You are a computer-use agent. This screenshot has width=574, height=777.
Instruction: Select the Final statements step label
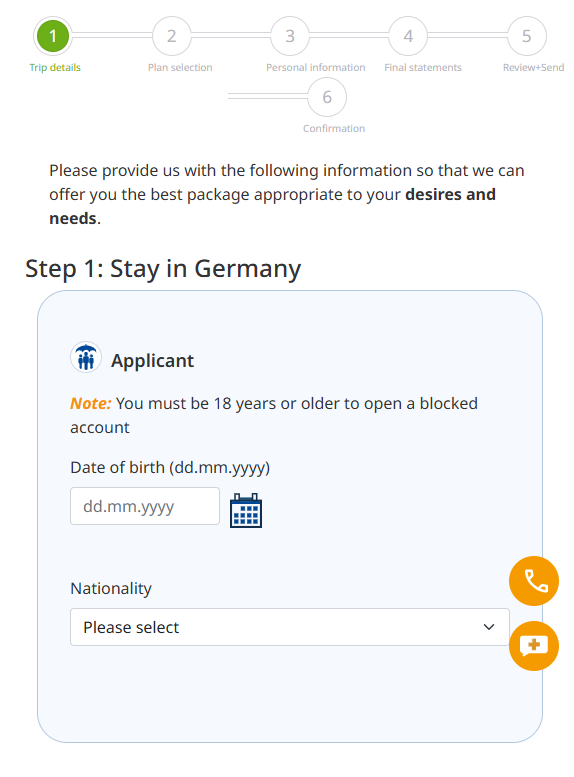coord(423,67)
